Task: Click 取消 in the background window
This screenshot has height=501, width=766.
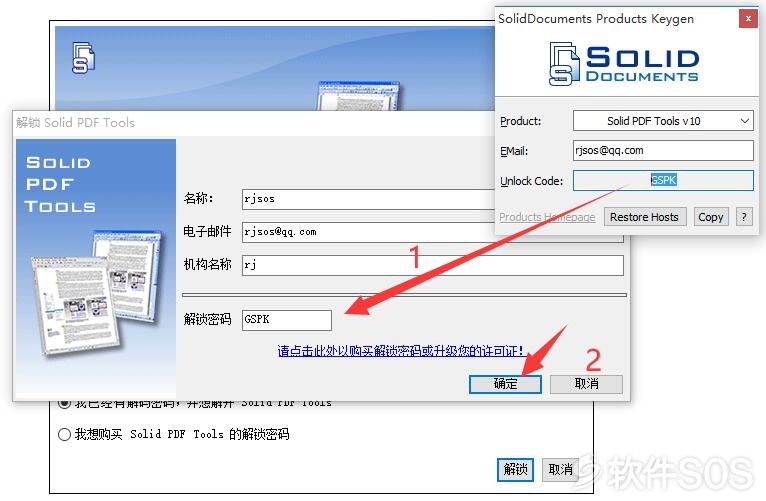Action: tap(560, 470)
